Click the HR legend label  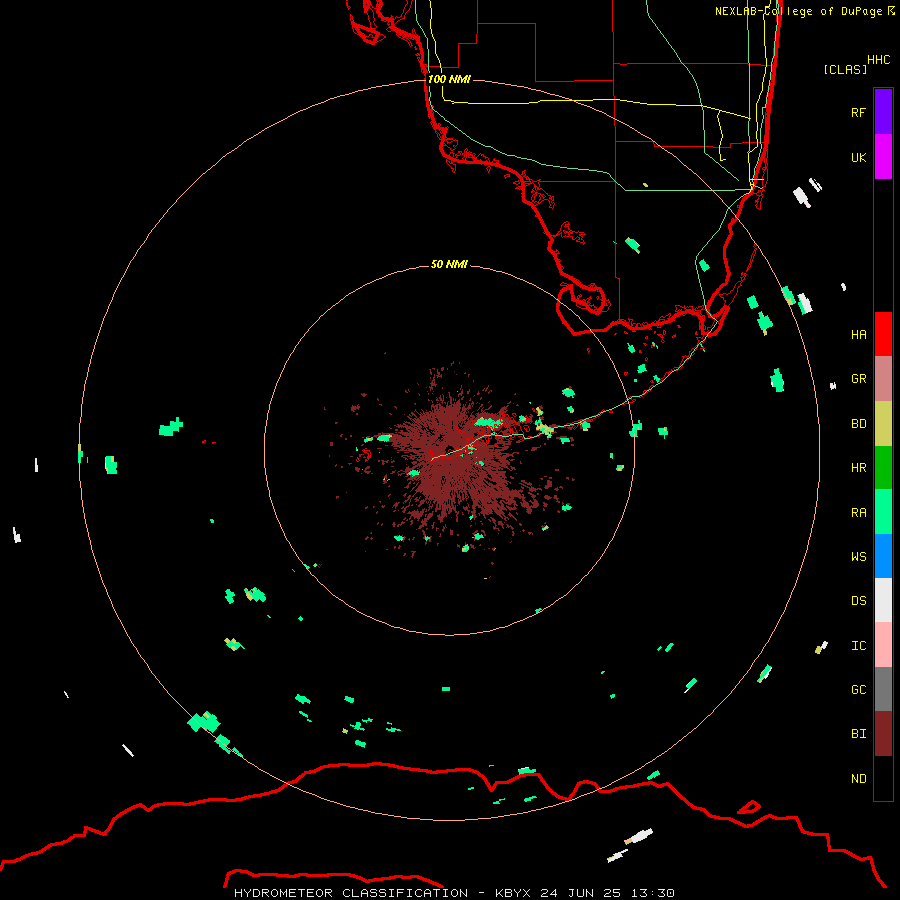coord(858,468)
